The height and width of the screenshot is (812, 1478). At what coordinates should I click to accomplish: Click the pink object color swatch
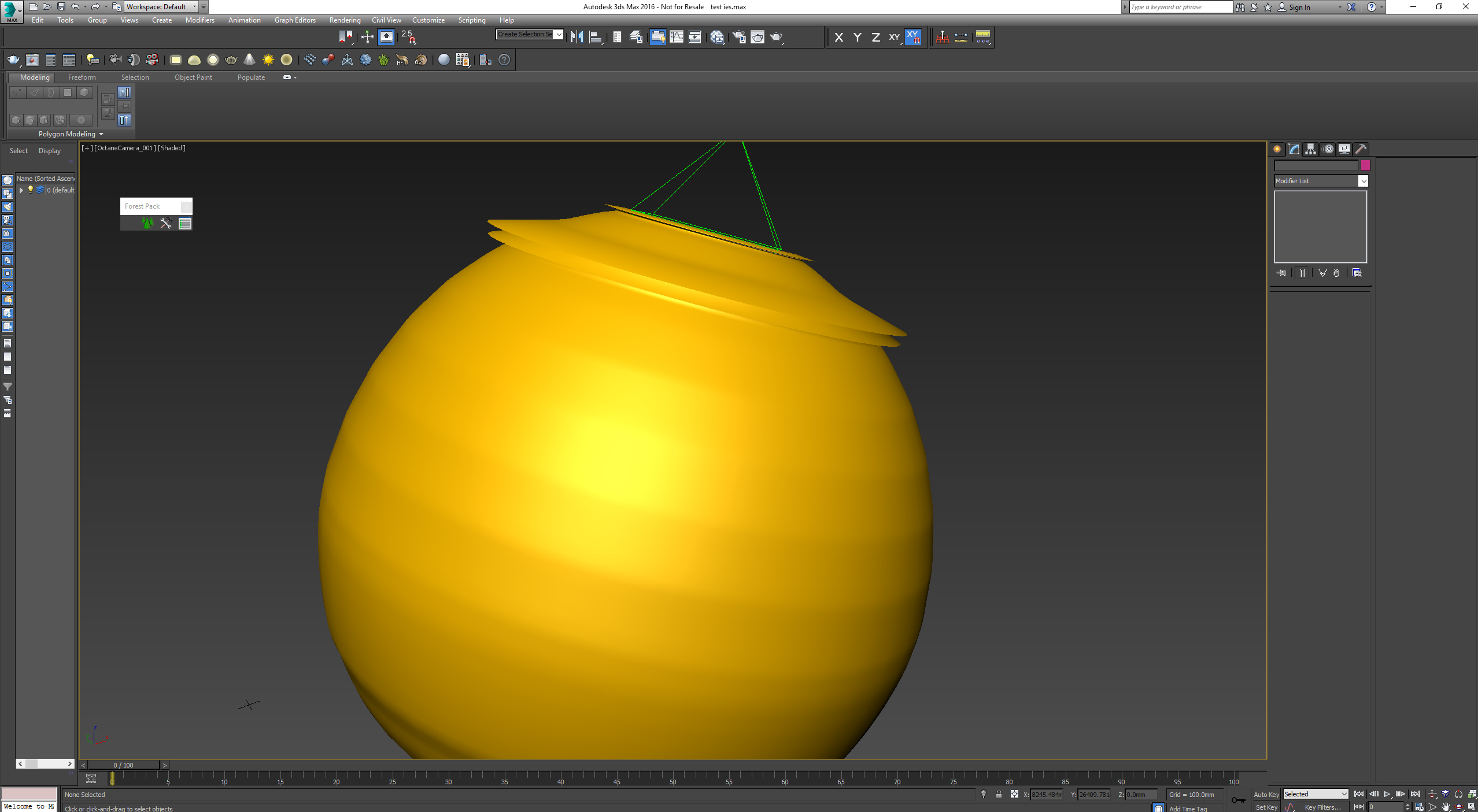[1365, 165]
